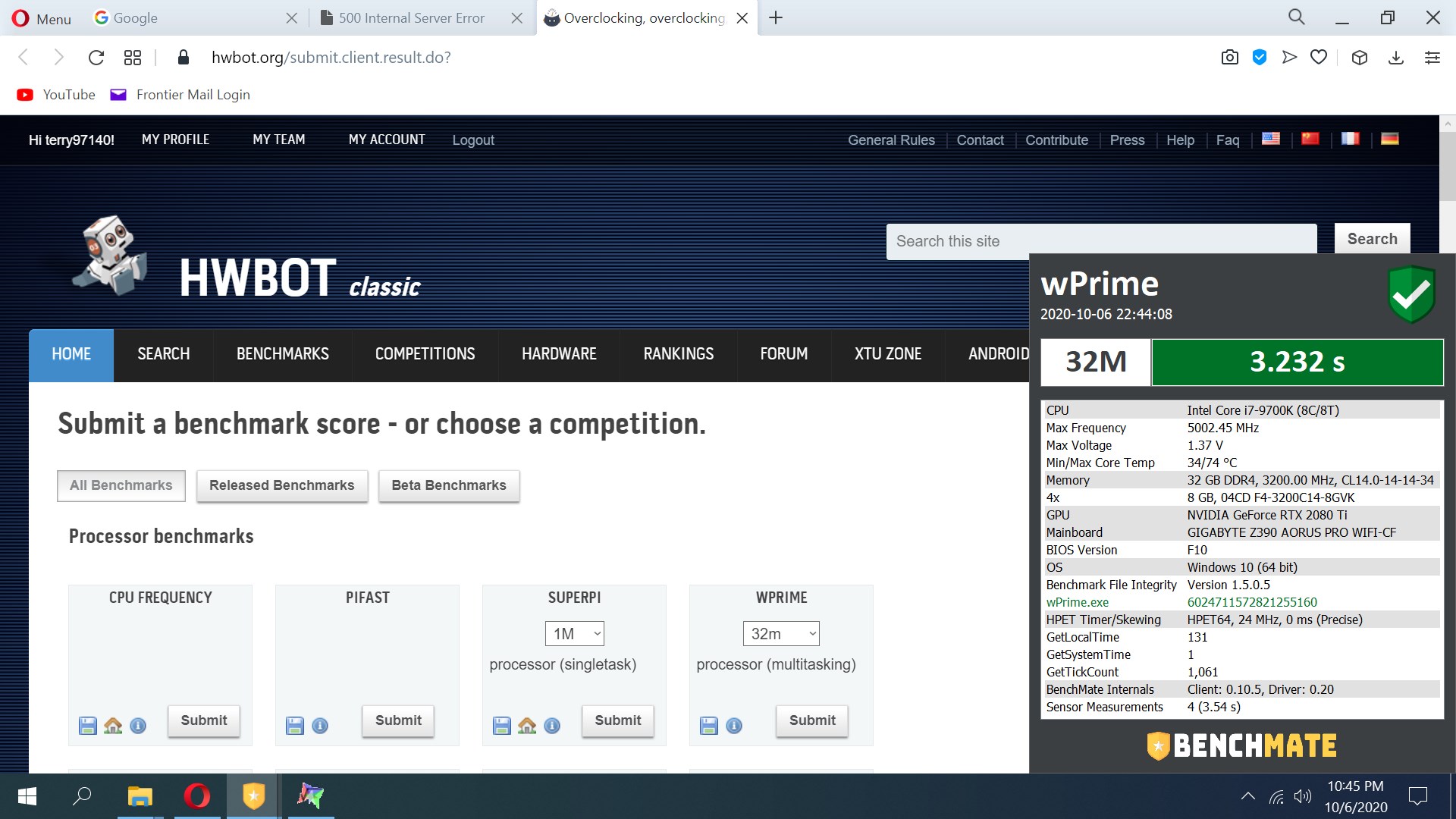The image size is (1456, 819).
Task: Submit a PiFast score
Action: tap(398, 720)
